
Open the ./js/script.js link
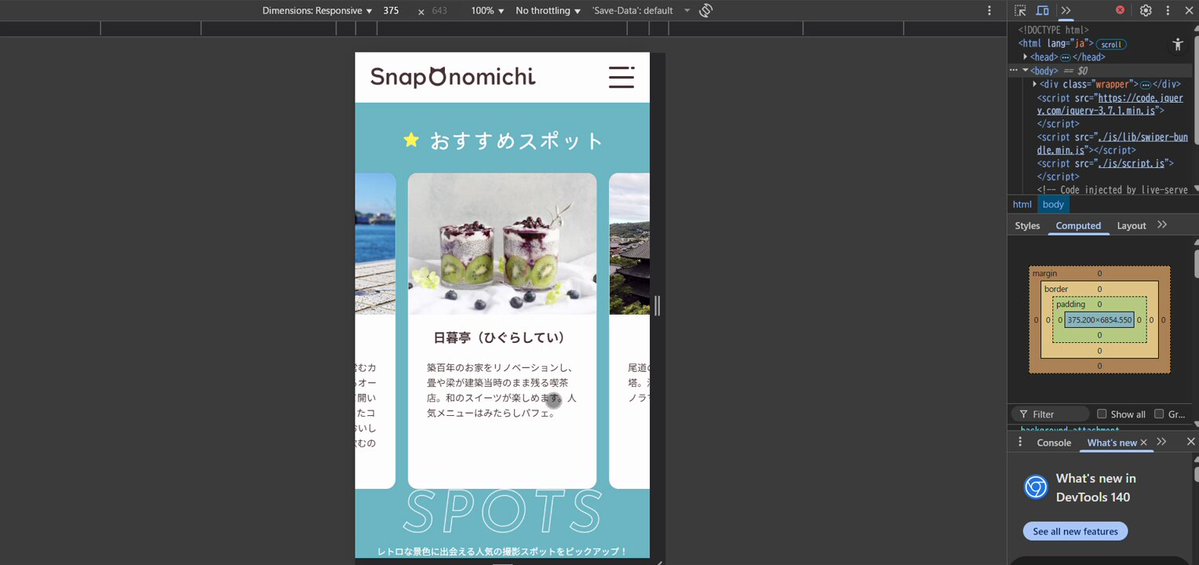coord(1134,163)
